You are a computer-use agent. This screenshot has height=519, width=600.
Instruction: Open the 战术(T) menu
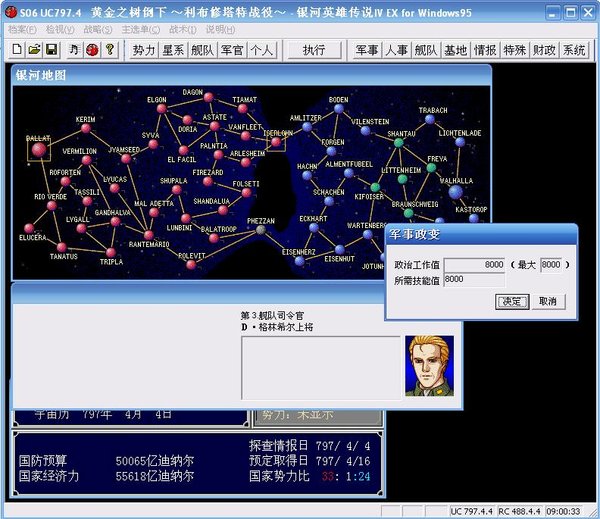(183, 29)
